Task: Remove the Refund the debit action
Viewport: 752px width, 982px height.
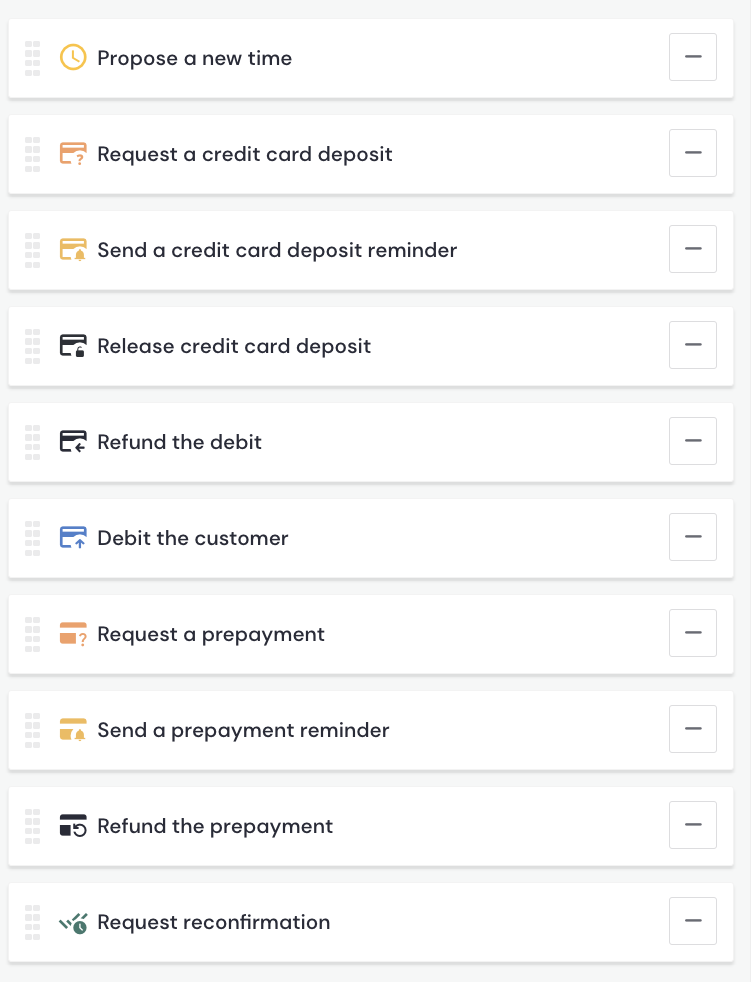Action: (x=692, y=441)
